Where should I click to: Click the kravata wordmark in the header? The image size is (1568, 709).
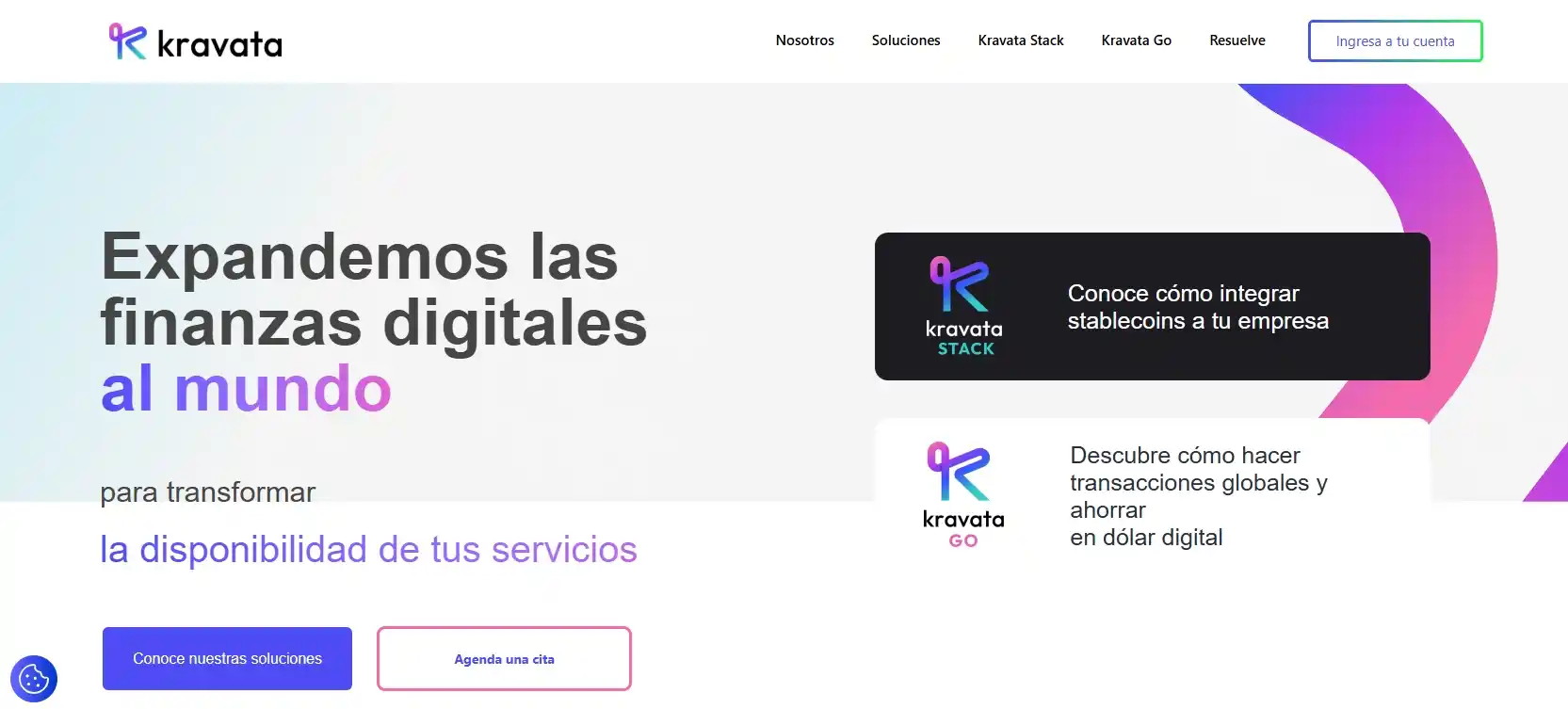(219, 44)
